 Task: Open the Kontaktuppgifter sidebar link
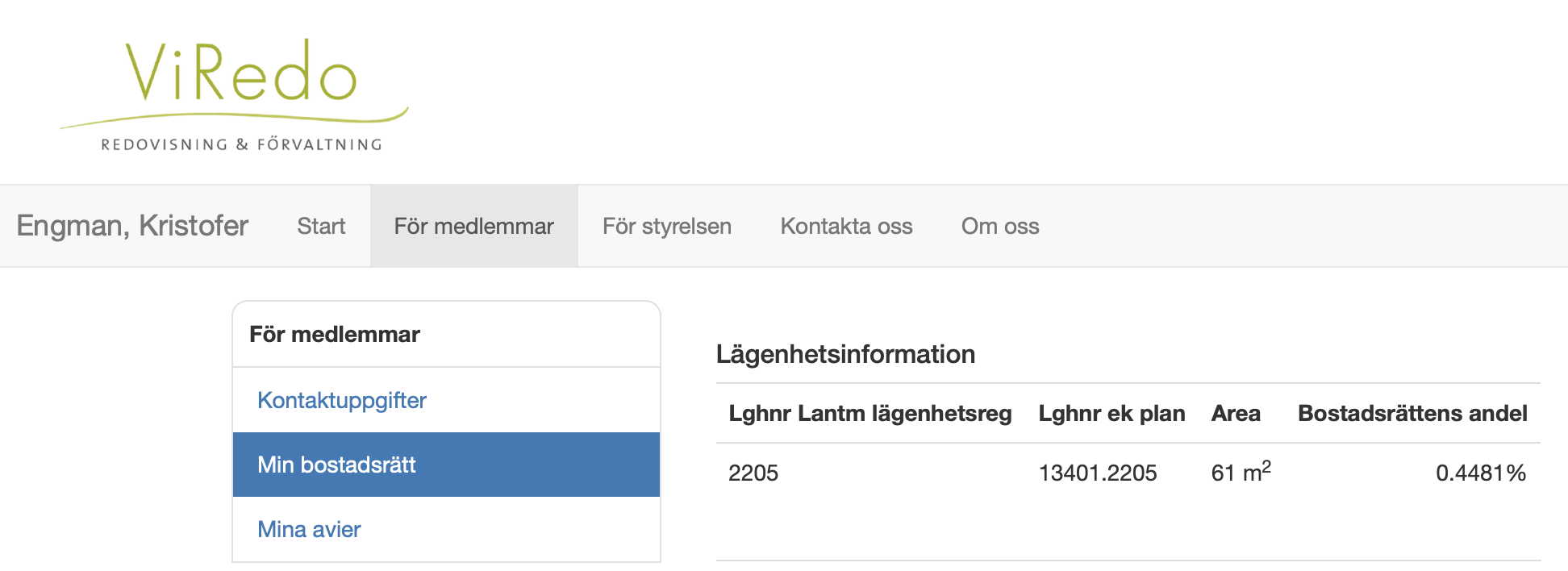pyautogui.click(x=341, y=400)
